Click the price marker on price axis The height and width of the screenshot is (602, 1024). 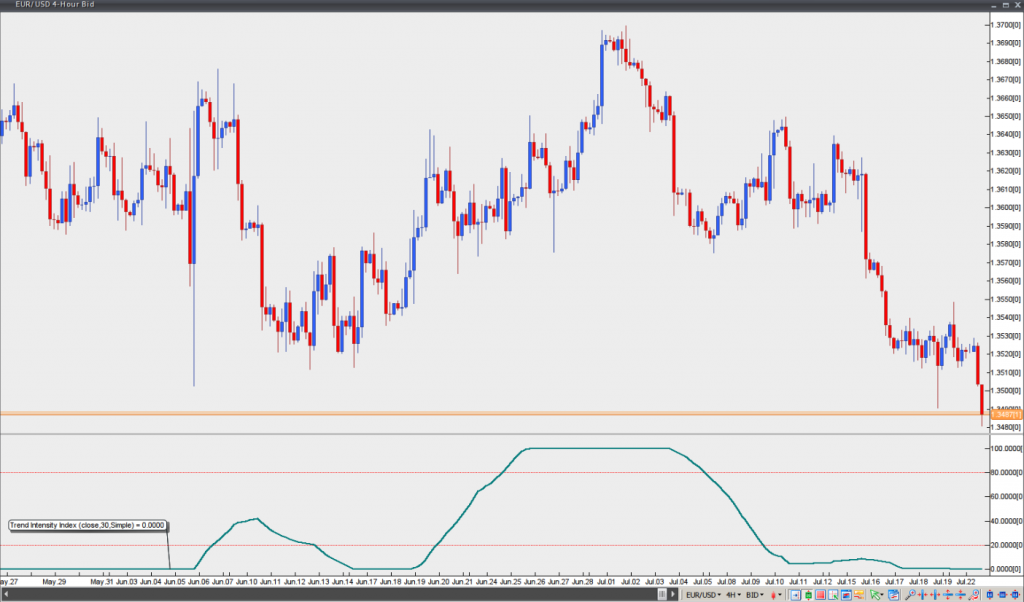pyautogui.click(x=1003, y=414)
